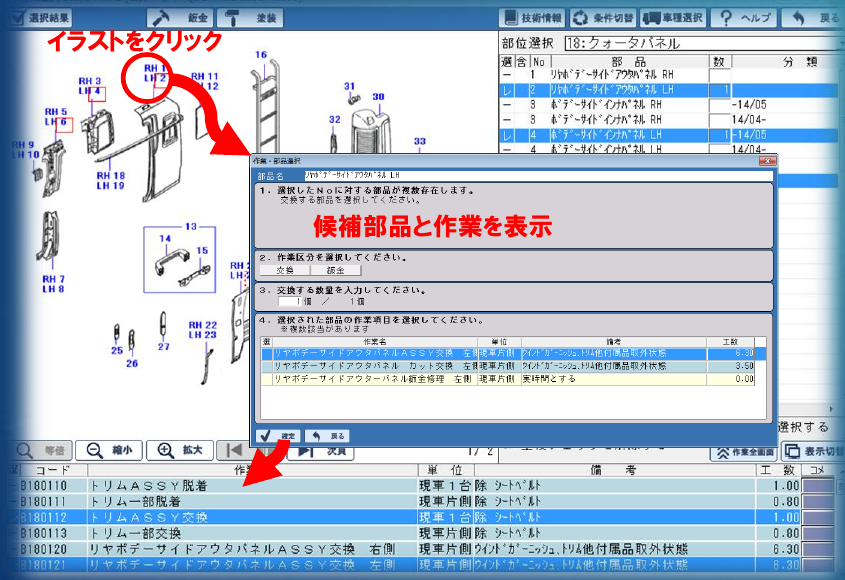
Task: Select ボデーサイドインナパネル RH row dated -14/05
Action: coord(669,105)
